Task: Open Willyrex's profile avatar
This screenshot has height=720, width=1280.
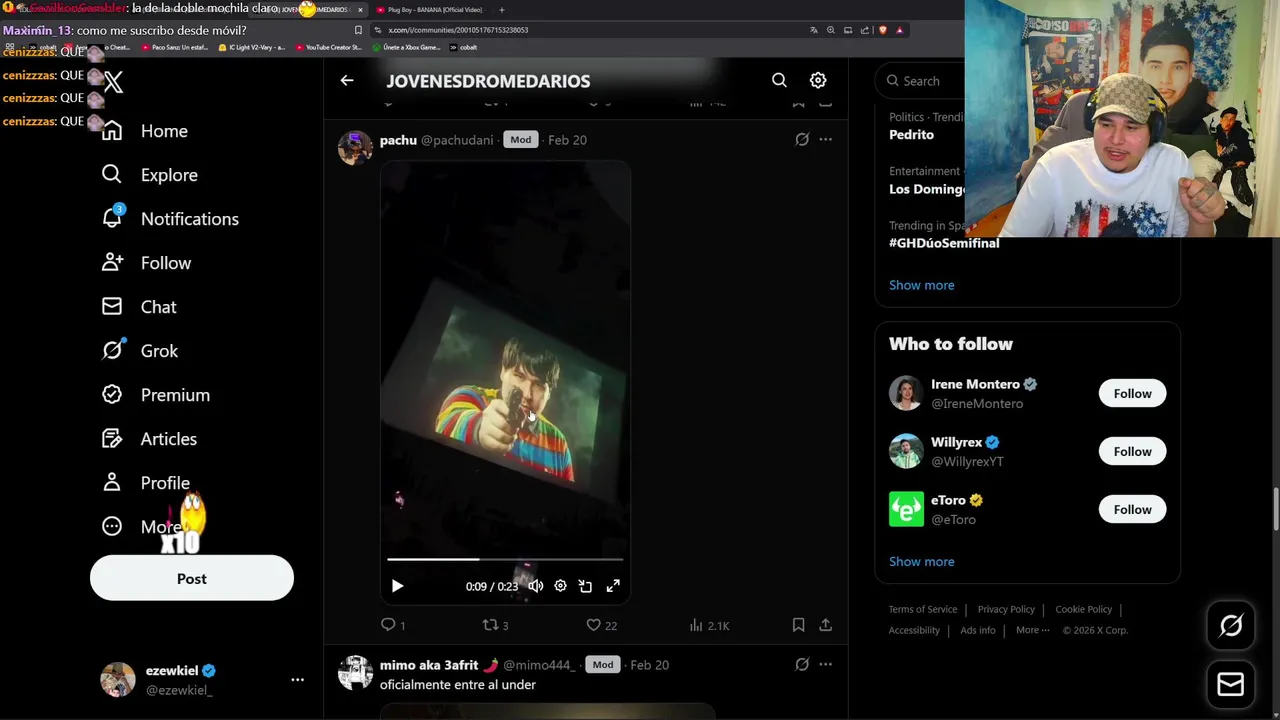Action: pos(906,452)
